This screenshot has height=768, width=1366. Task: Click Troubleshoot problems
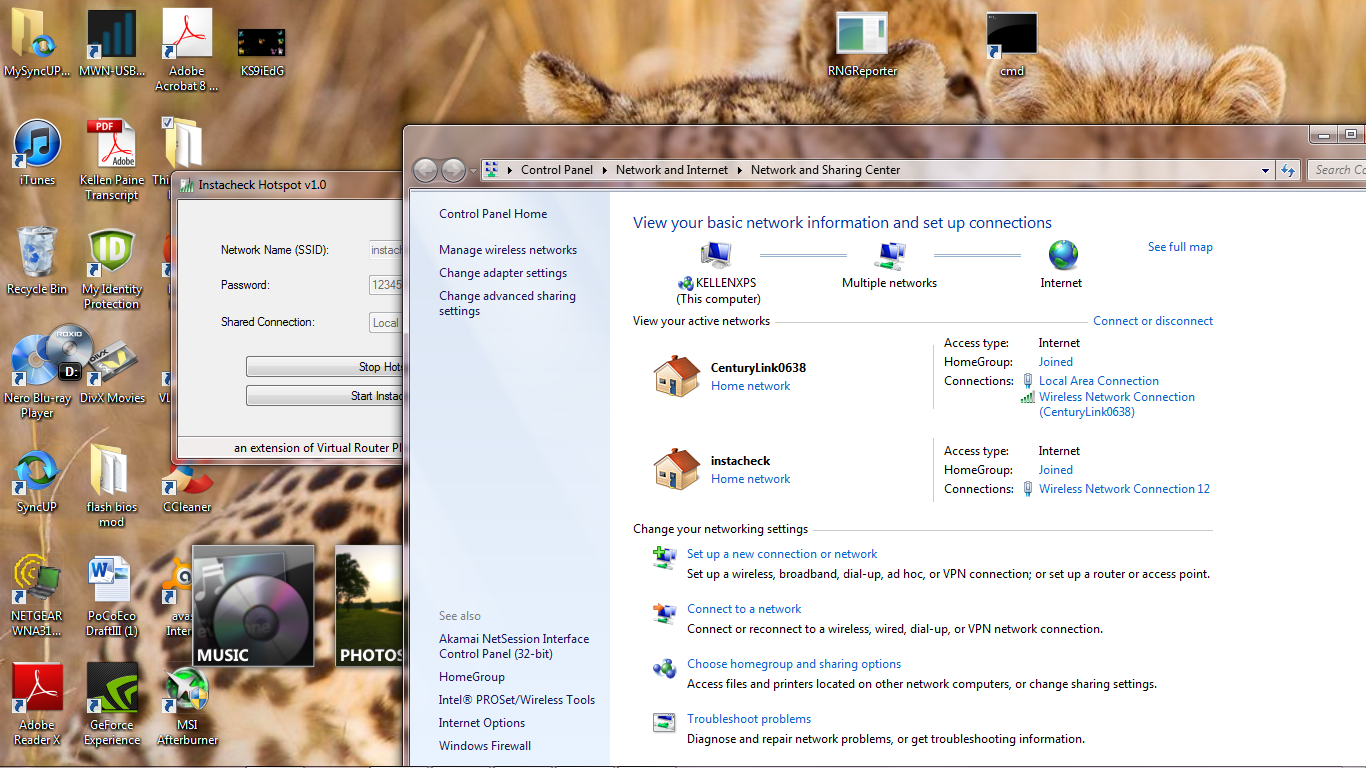[749, 719]
